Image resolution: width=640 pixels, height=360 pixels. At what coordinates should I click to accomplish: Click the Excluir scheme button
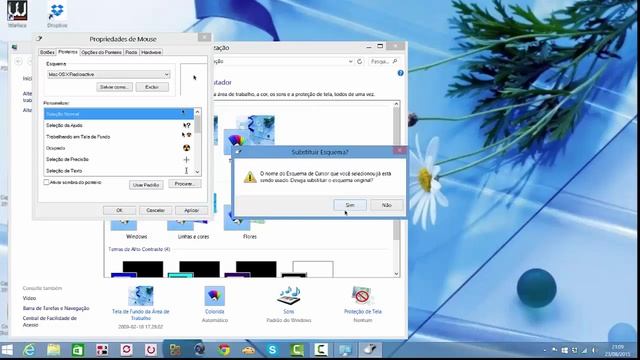click(152, 87)
